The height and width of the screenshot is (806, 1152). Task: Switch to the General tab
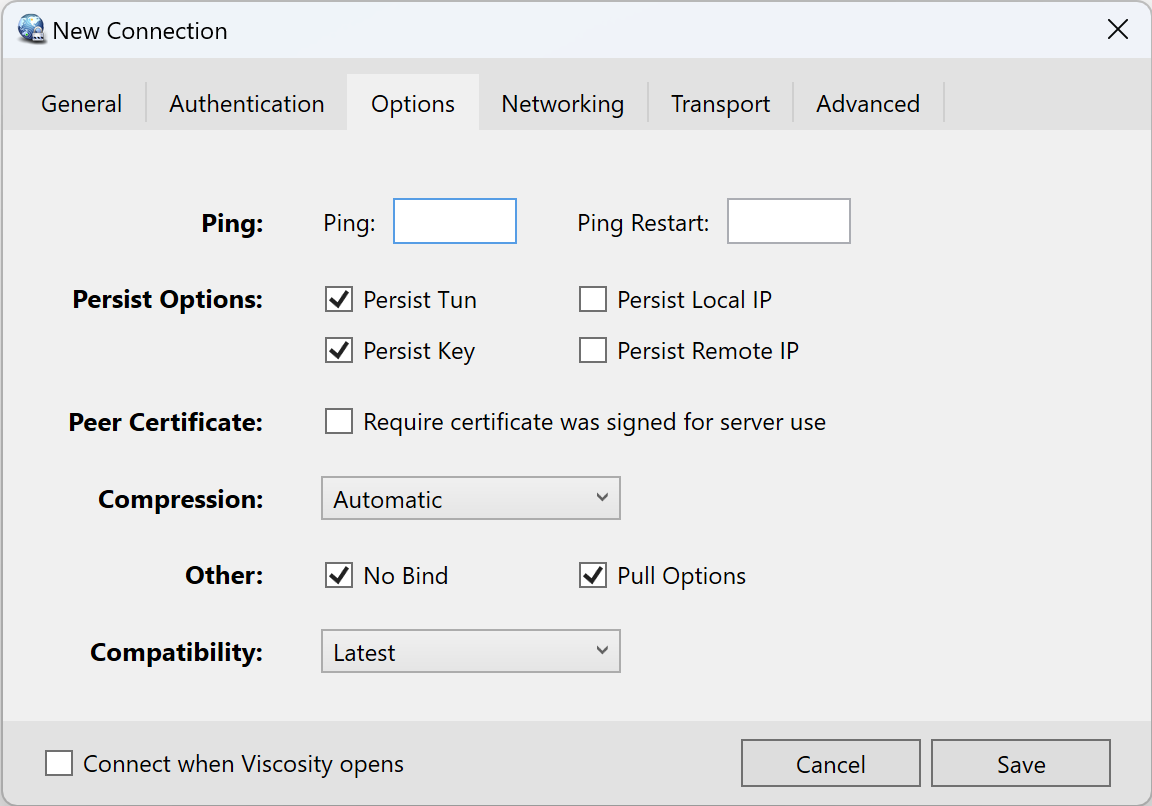tap(82, 104)
